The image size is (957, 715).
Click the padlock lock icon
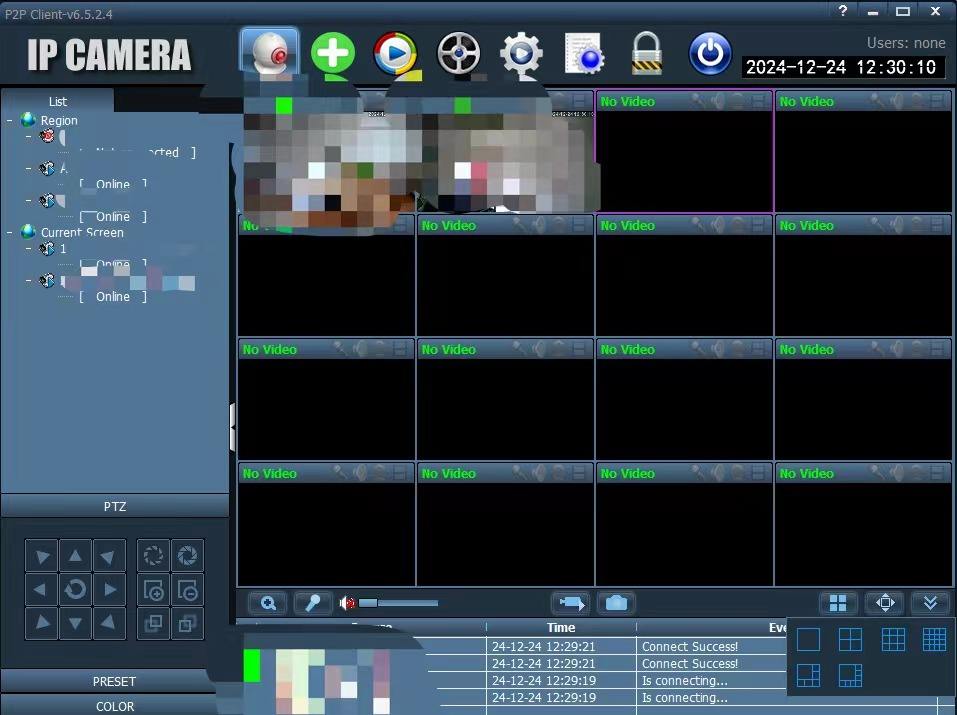click(x=647, y=54)
